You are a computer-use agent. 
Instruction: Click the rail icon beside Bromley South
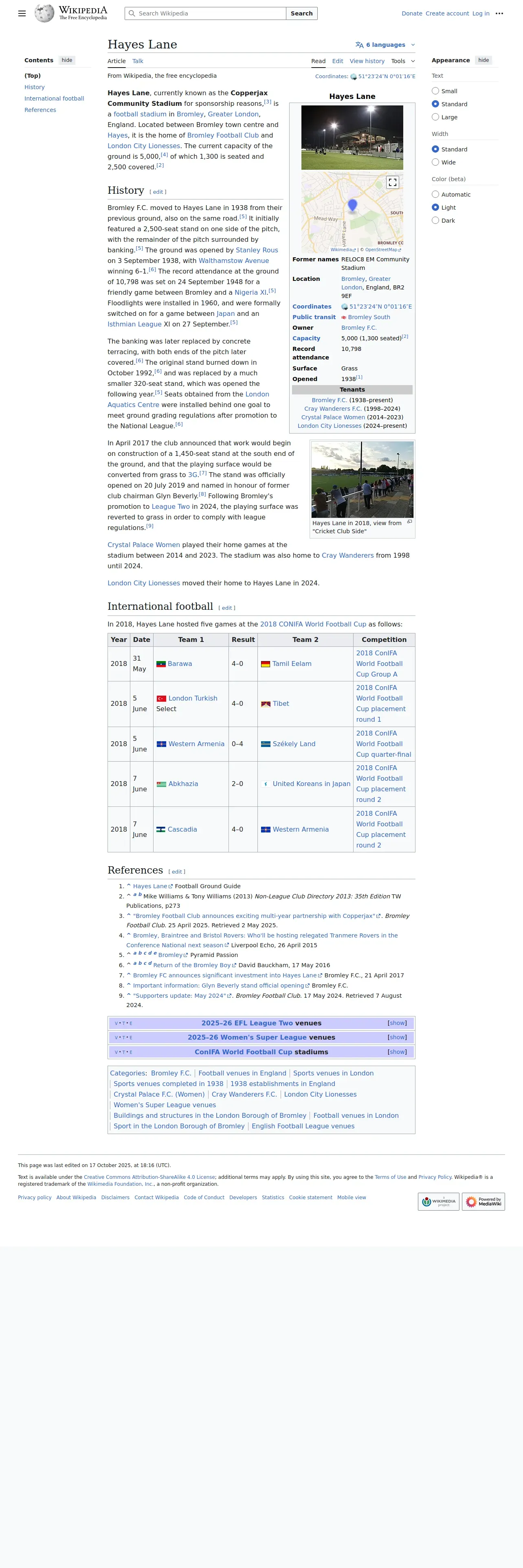344,318
